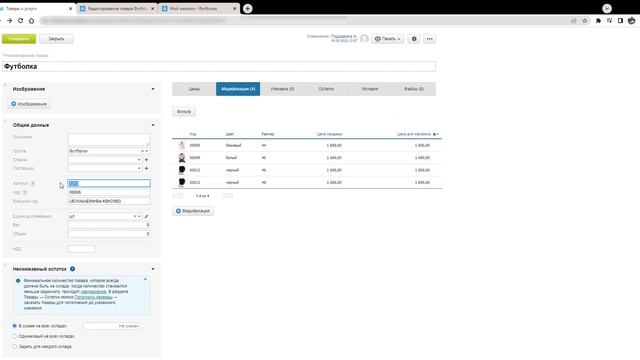The width and height of the screenshot is (640, 360).
Task: Switch to the Цены tab
Action: point(194,89)
